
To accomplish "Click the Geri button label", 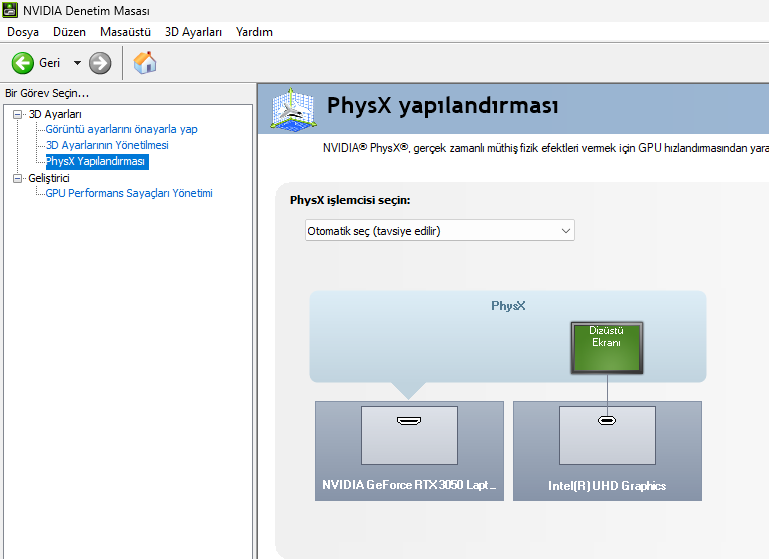I will point(50,63).
